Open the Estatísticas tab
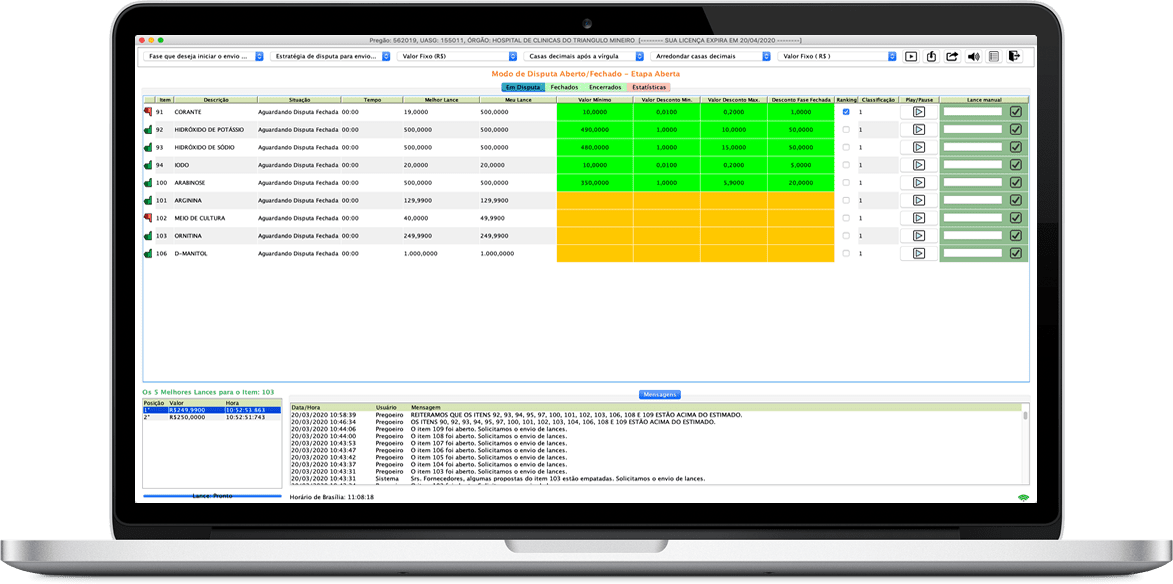The width and height of the screenshot is (1173, 584). [648, 87]
